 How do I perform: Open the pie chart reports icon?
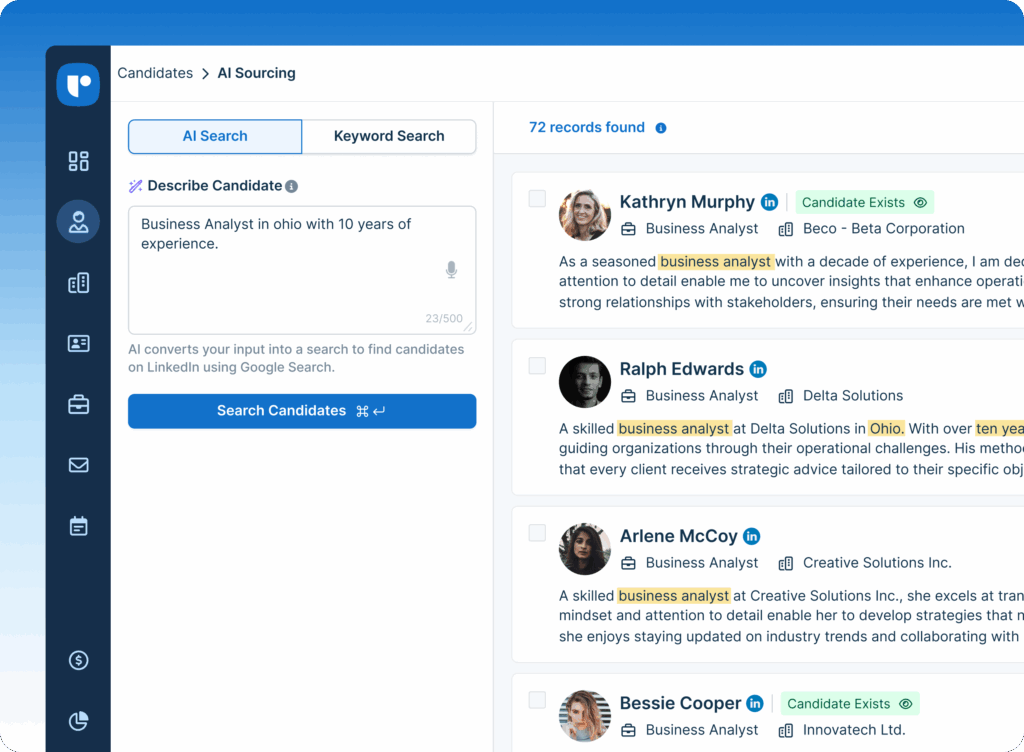78,721
